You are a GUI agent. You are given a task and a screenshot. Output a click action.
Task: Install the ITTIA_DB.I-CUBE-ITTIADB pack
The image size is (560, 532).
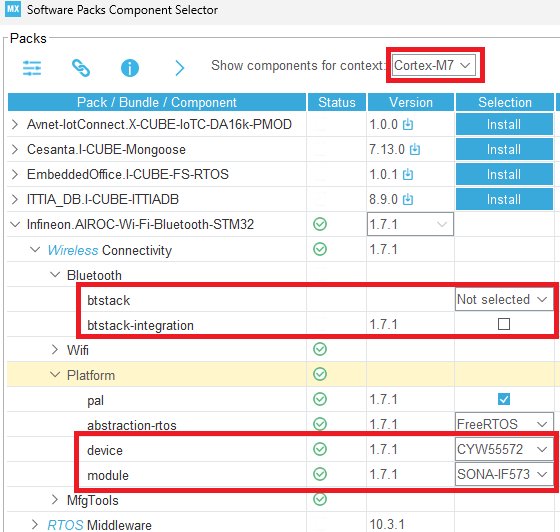tap(504, 199)
